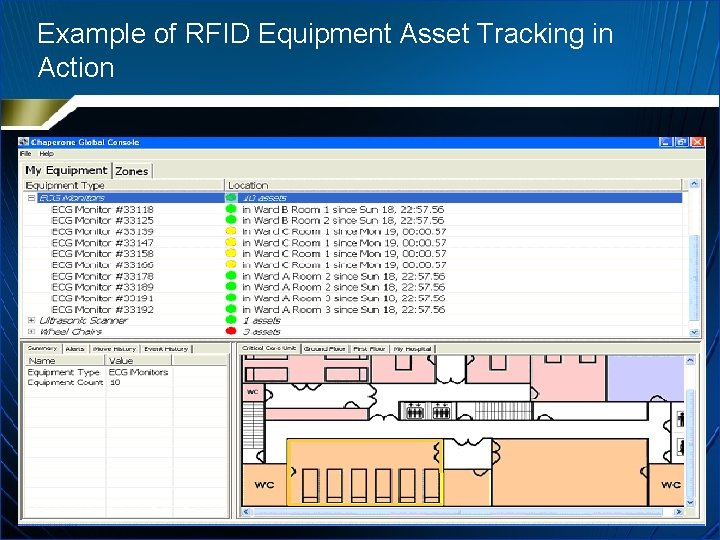Viewport: 720px width, 540px height.
Task: Click the Equipment Type column header
Action: 123,186
